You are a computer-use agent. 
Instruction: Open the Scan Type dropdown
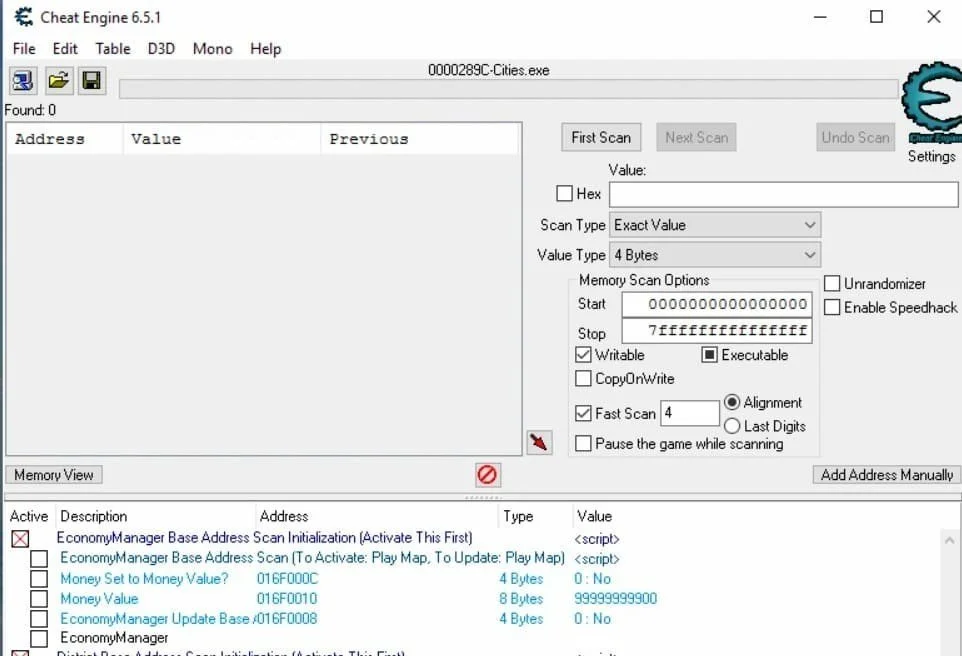[x=715, y=225]
